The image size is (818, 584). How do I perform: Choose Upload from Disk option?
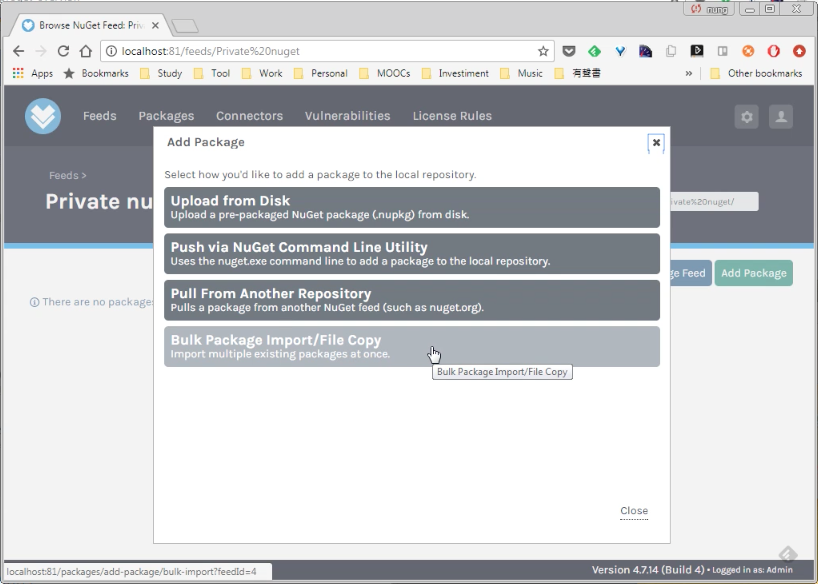tap(412, 207)
